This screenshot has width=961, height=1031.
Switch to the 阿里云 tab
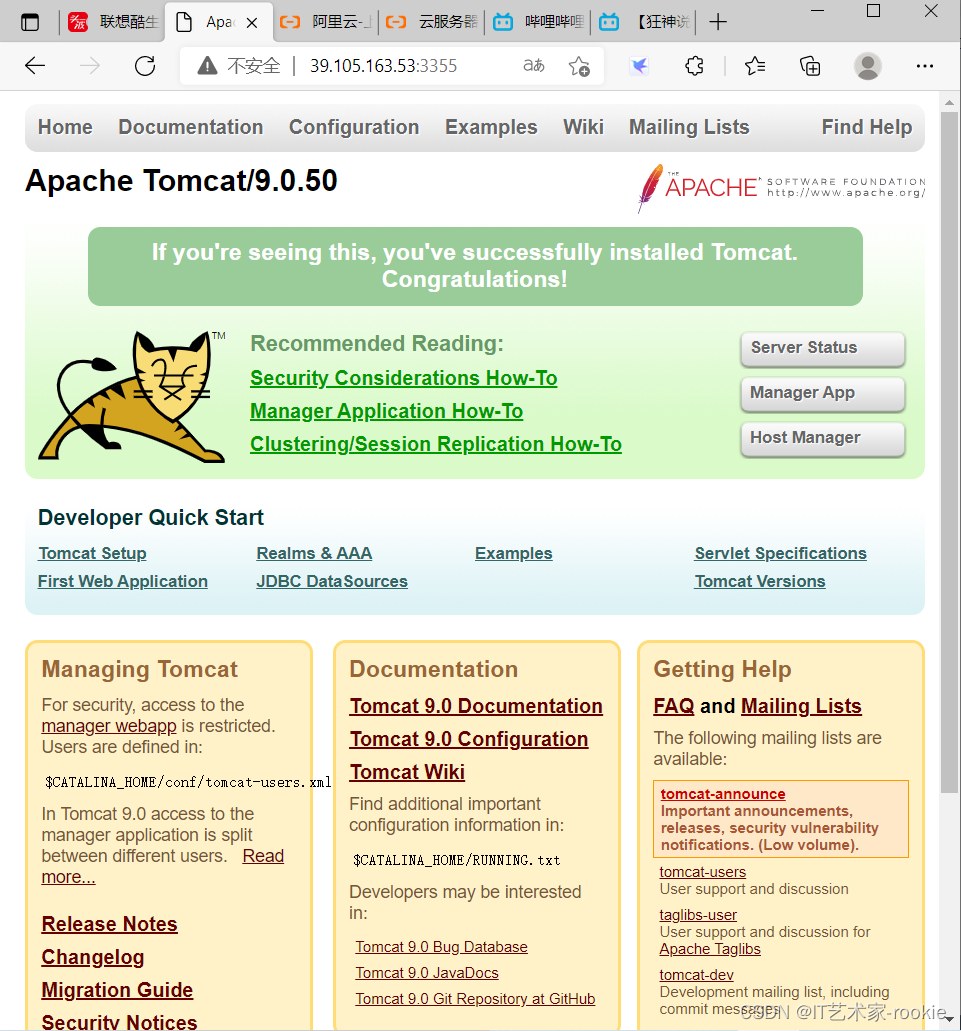tap(325, 22)
